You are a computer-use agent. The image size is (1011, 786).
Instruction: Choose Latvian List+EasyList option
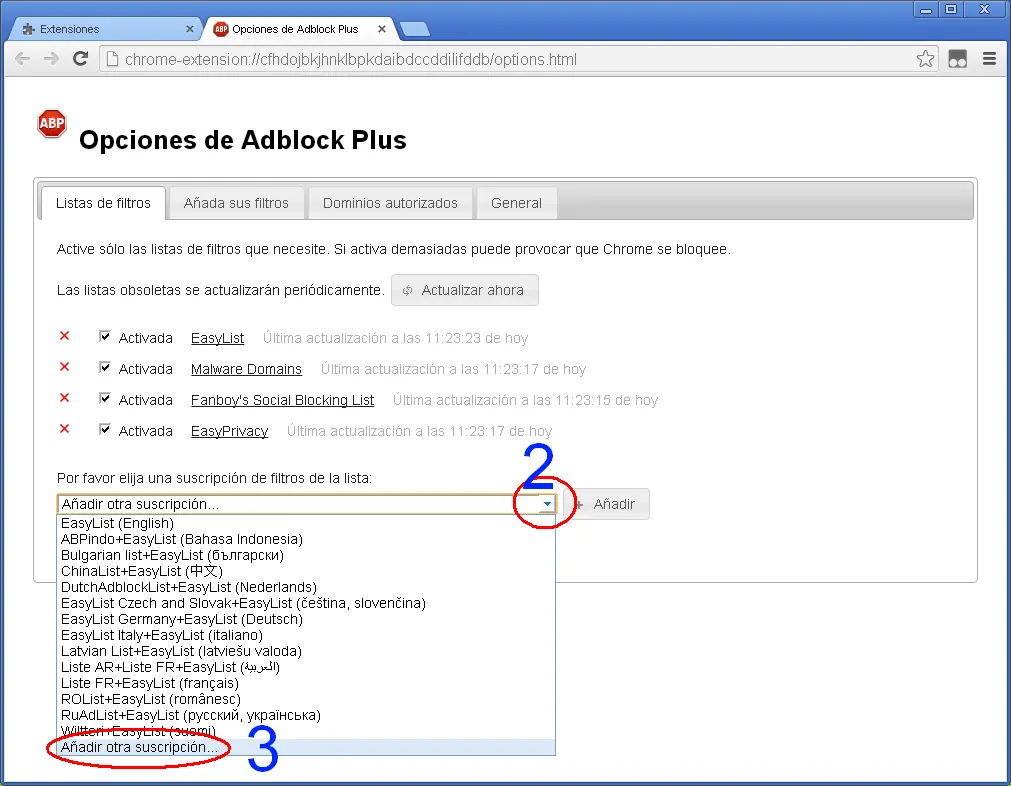point(306,651)
